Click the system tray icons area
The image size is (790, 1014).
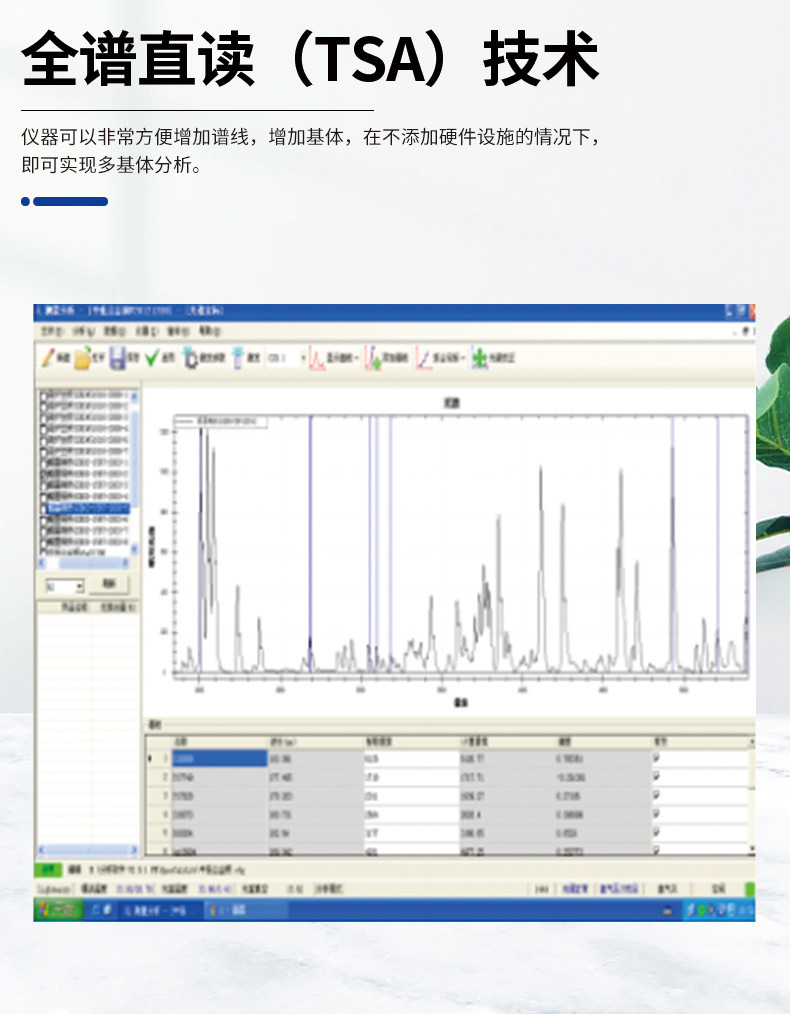719,911
